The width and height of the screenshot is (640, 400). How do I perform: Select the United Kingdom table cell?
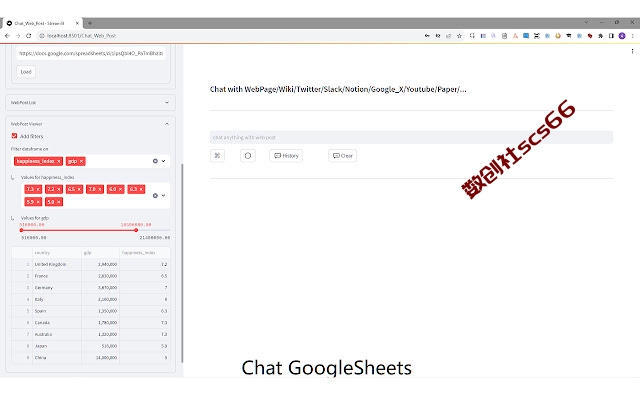tap(56, 264)
